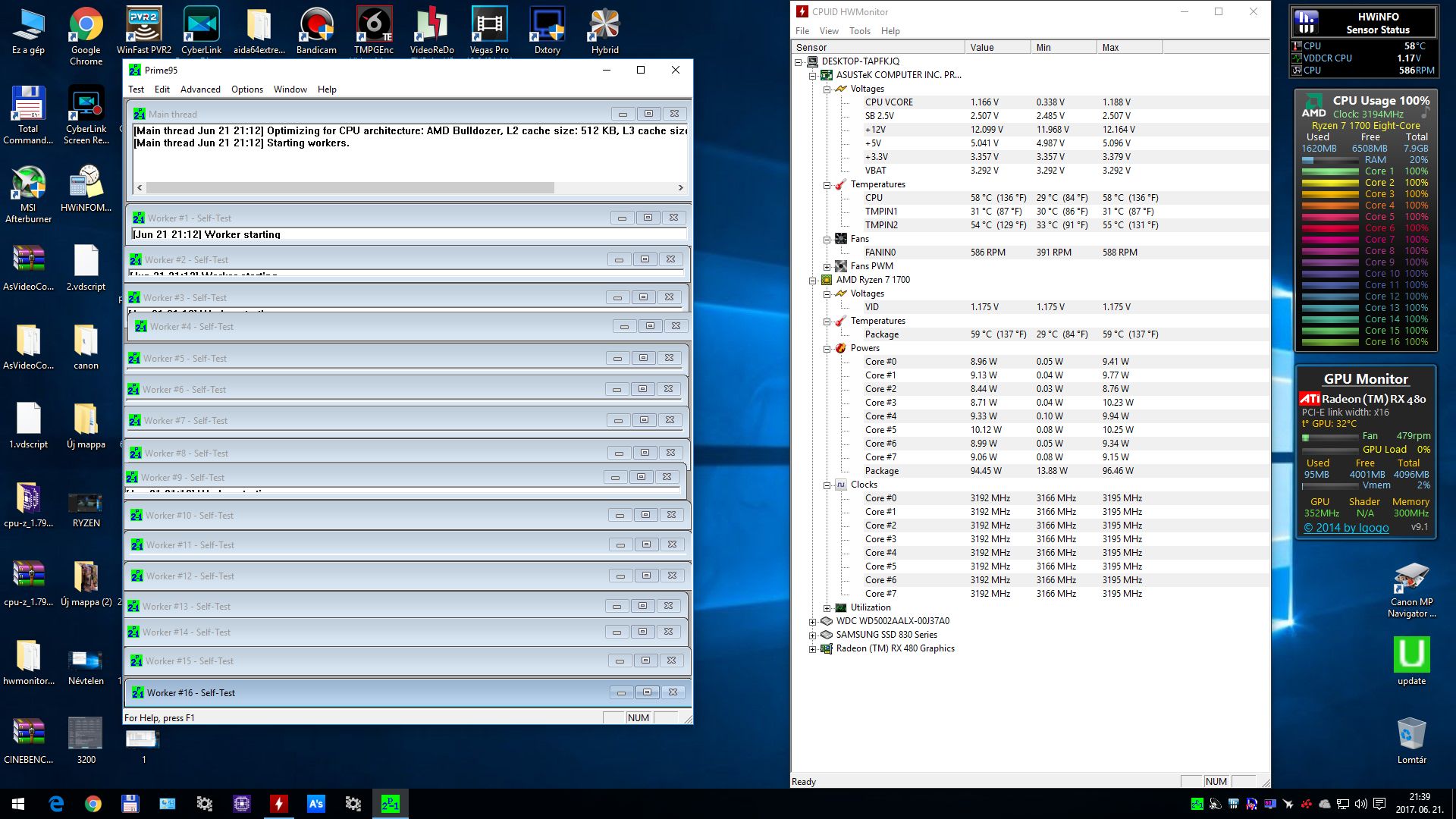The image size is (1456, 819).
Task: Open TMPGEnc desktop icon
Action: click(x=374, y=31)
